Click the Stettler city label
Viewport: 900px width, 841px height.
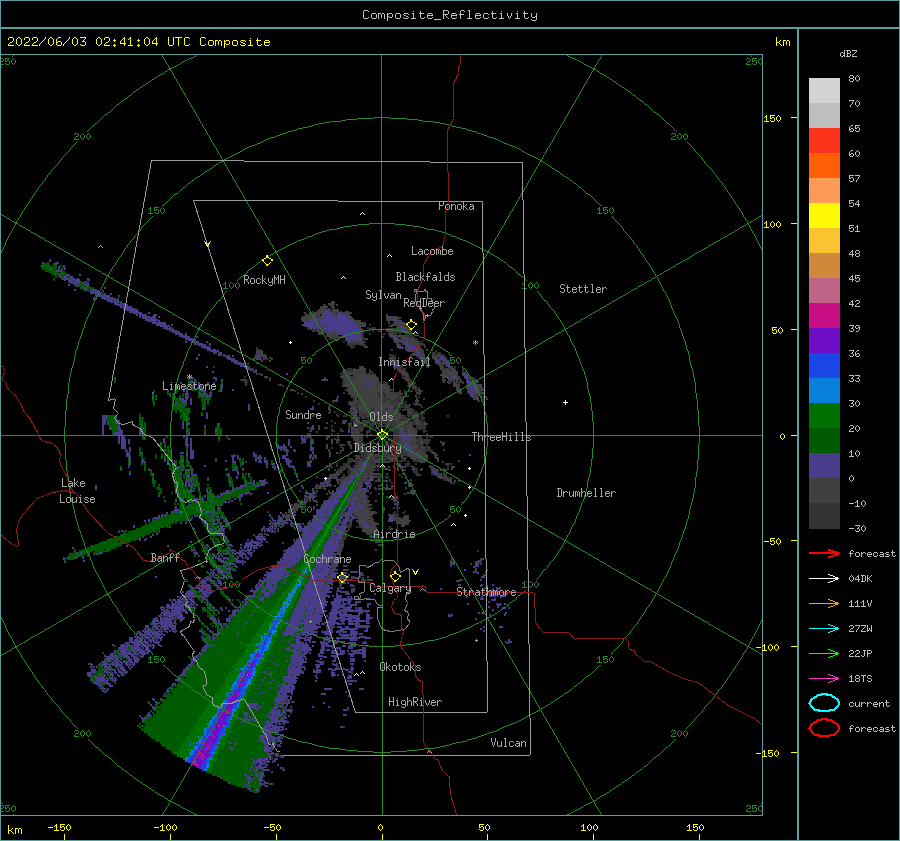[583, 289]
